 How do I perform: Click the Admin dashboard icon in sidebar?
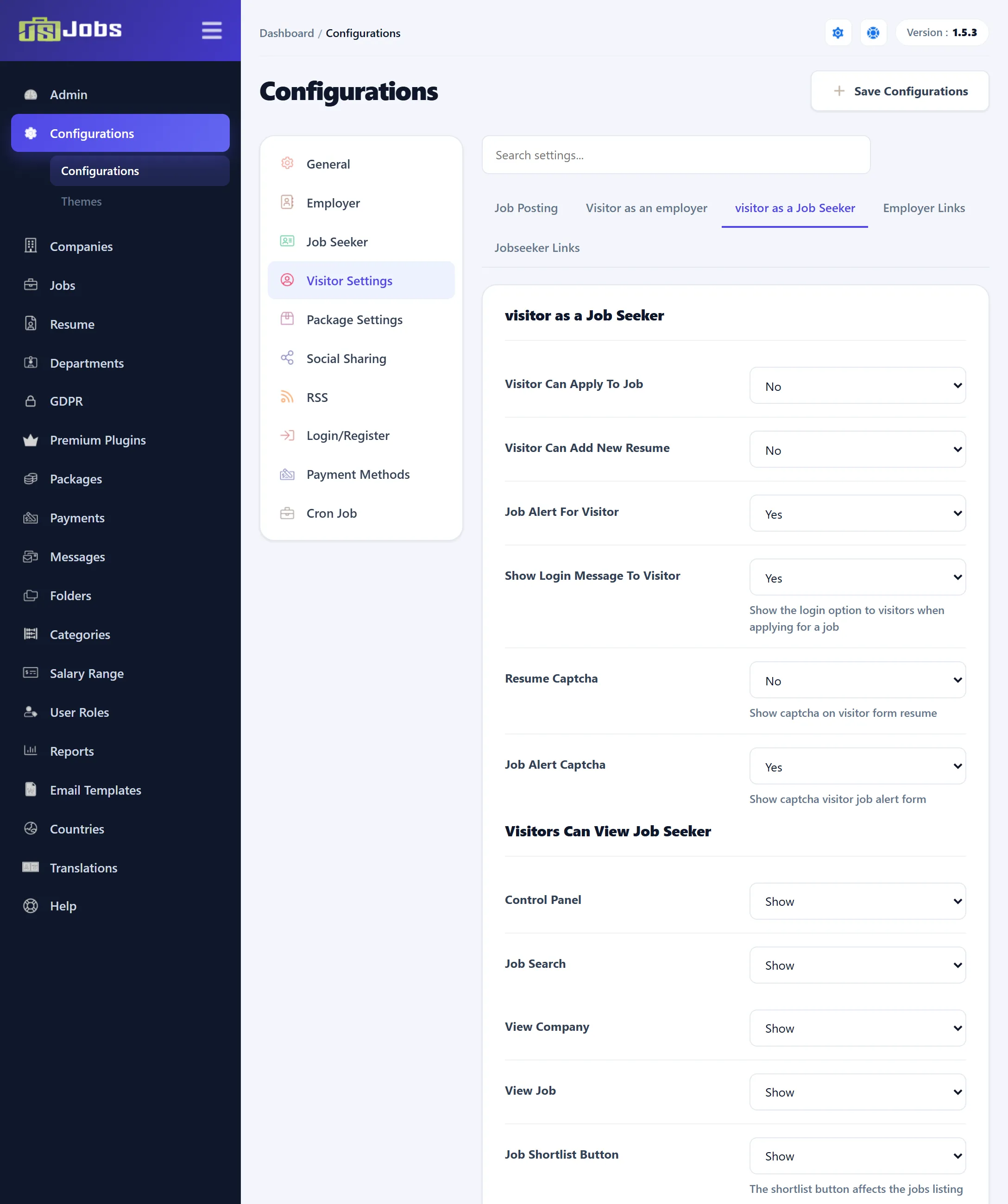point(31,94)
